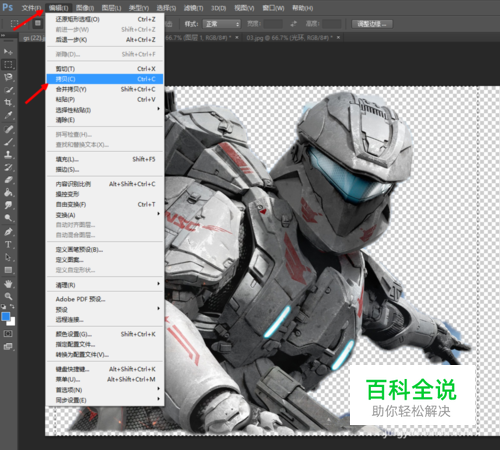Select the Quick Selection tool
Image resolution: width=500 pixels, height=450 pixels.
[8, 90]
